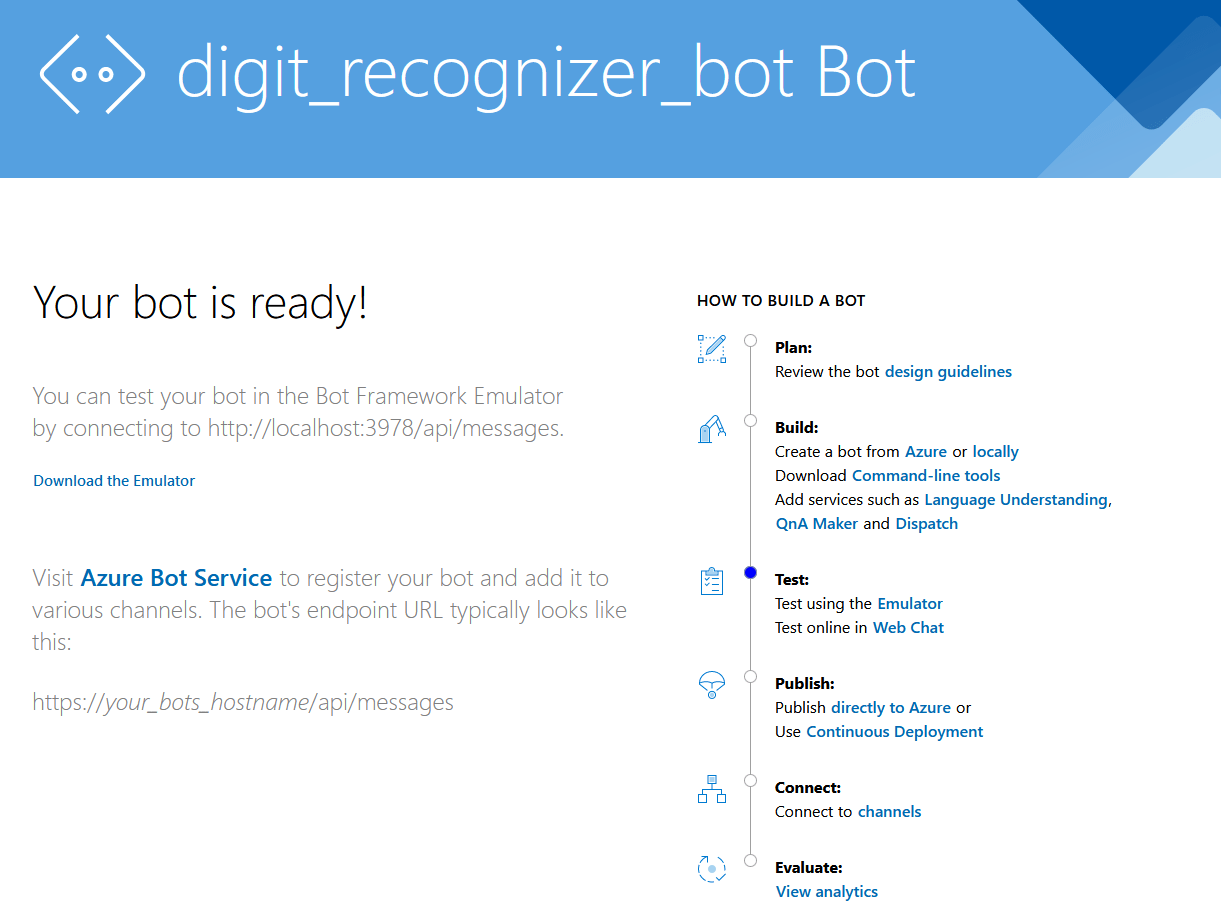Open the Download the Emulator link
This screenshot has width=1221, height=912.
point(114,481)
